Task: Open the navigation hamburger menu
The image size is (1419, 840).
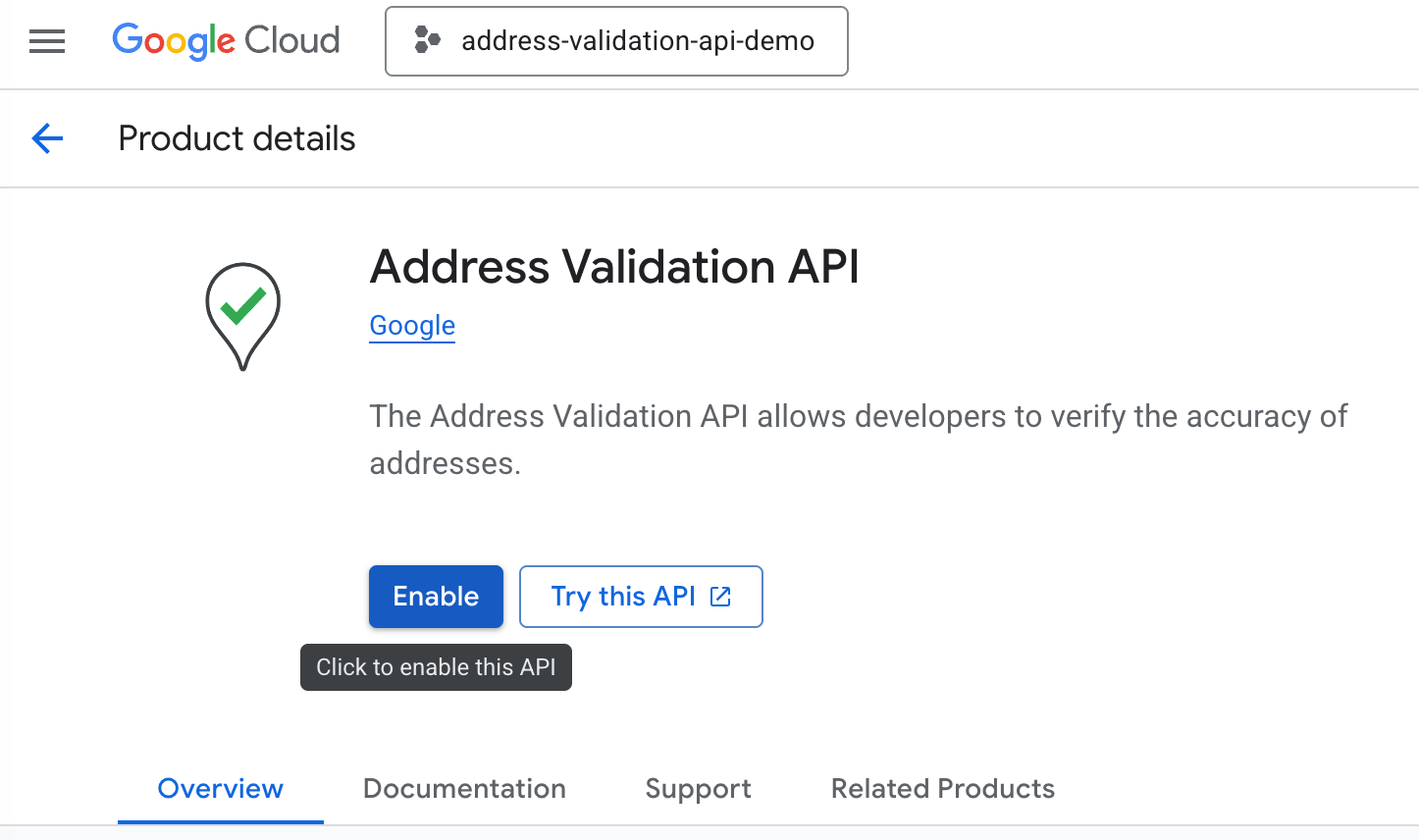Action: pyautogui.click(x=46, y=41)
